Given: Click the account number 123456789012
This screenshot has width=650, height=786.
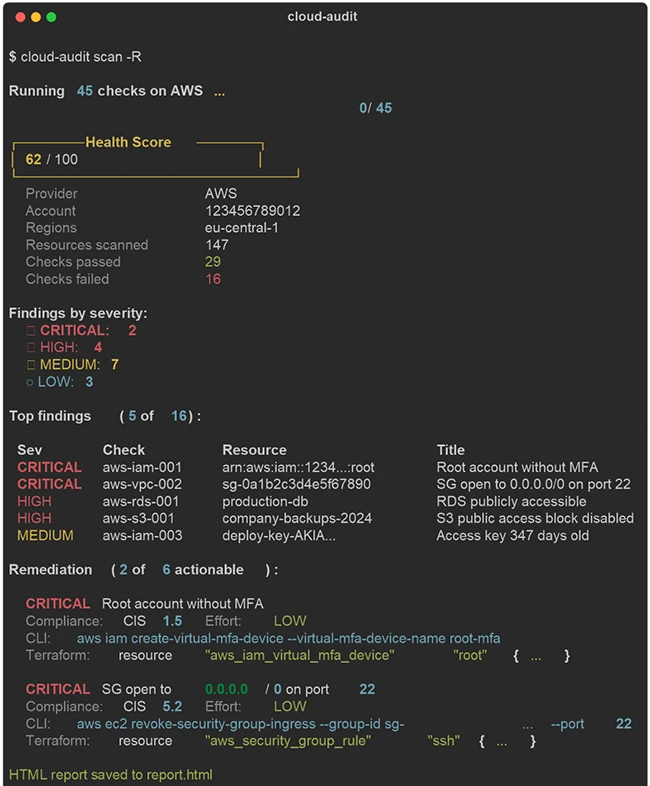Looking at the screenshot, I should point(252,211).
